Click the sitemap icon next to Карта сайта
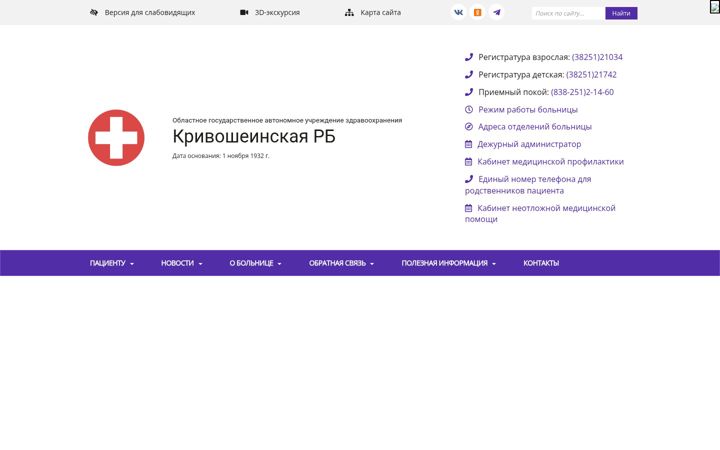Image resolution: width=720 pixels, height=450 pixels. tap(349, 13)
